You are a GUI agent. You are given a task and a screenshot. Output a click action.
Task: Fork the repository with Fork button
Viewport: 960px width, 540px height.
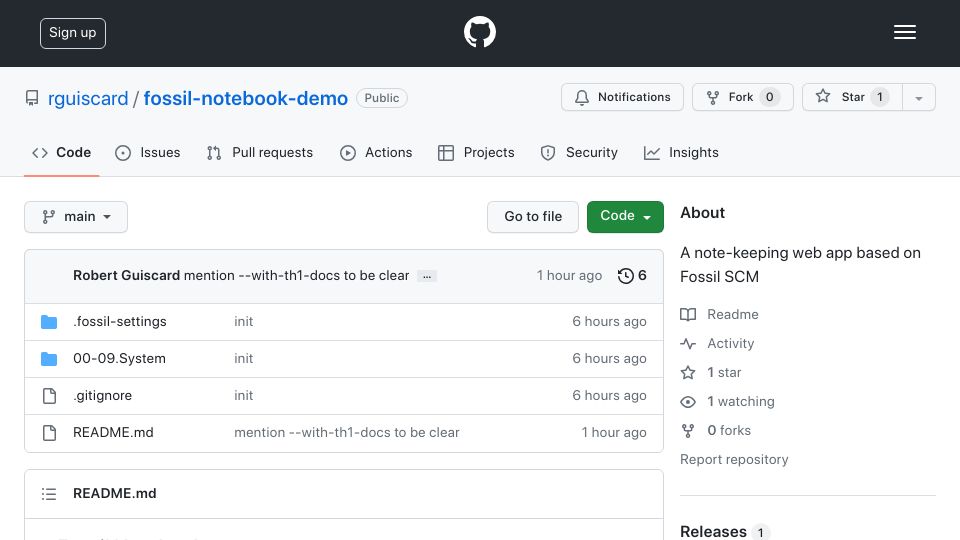(x=743, y=97)
